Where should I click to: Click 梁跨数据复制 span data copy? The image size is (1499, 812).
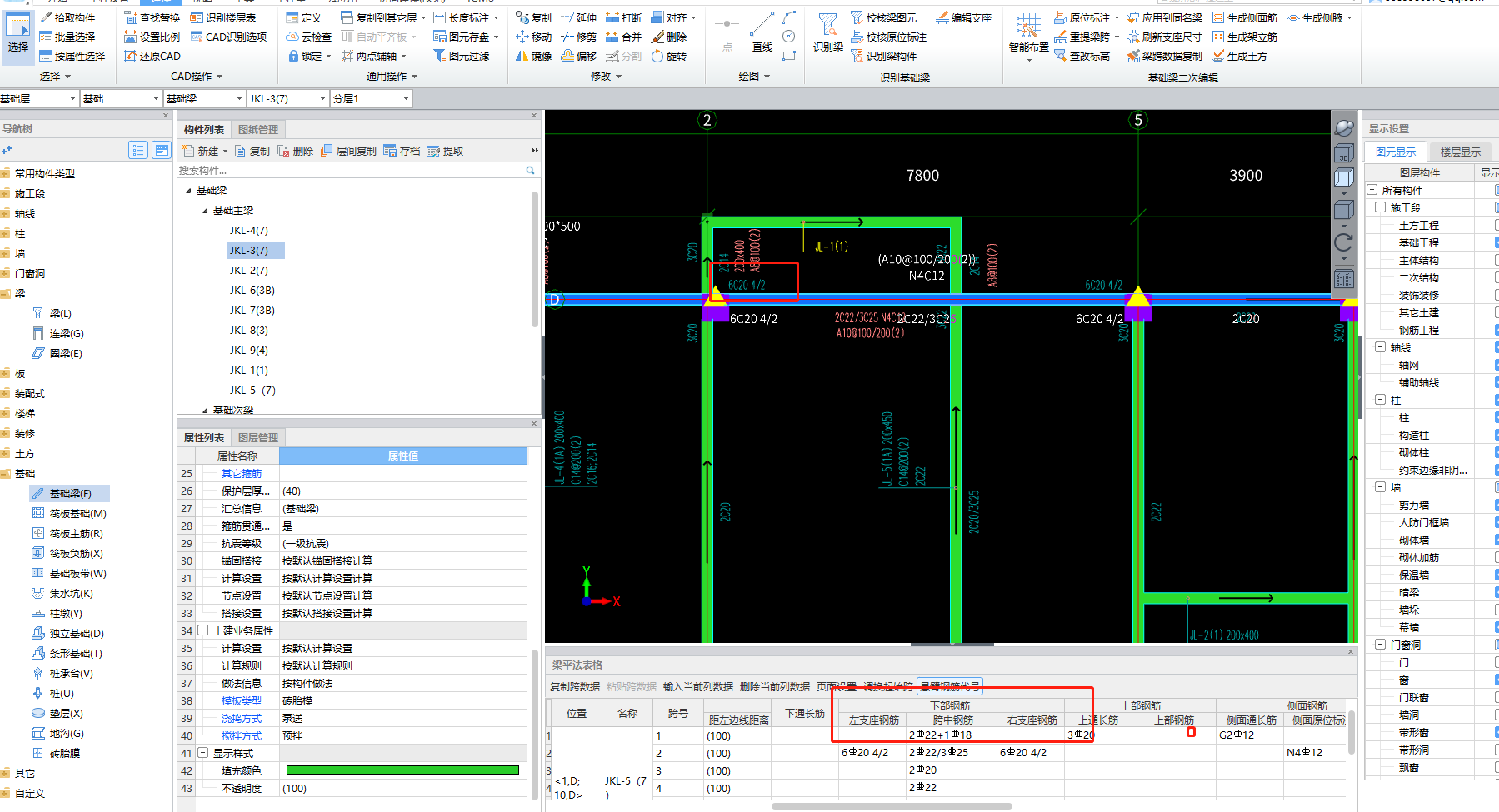1165,56
